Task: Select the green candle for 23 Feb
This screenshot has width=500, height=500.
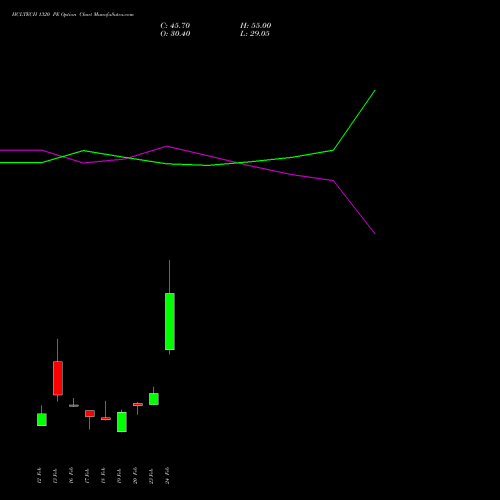Action: tap(154, 399)
